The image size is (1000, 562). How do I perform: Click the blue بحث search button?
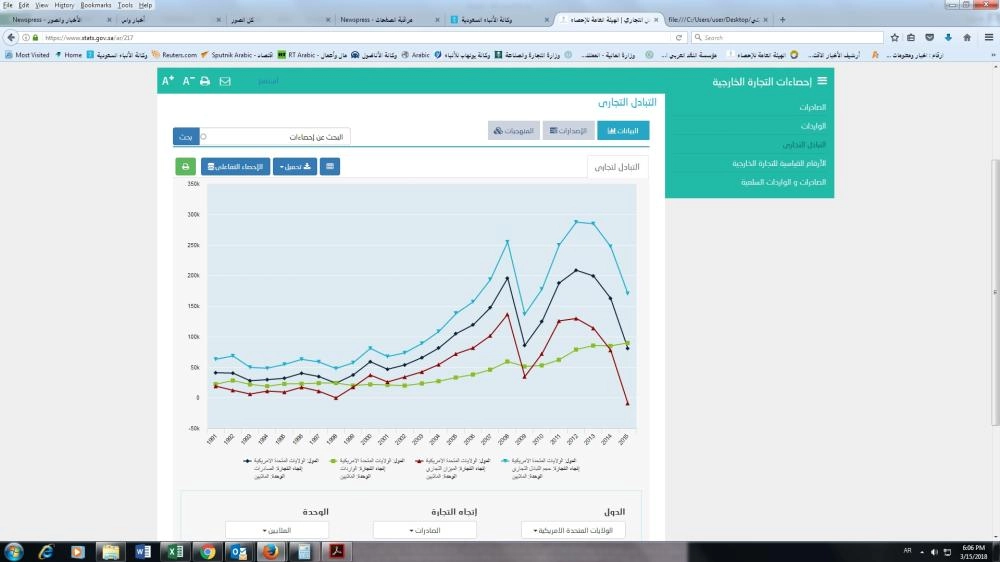pyautogui.click(x=185, y=136)
